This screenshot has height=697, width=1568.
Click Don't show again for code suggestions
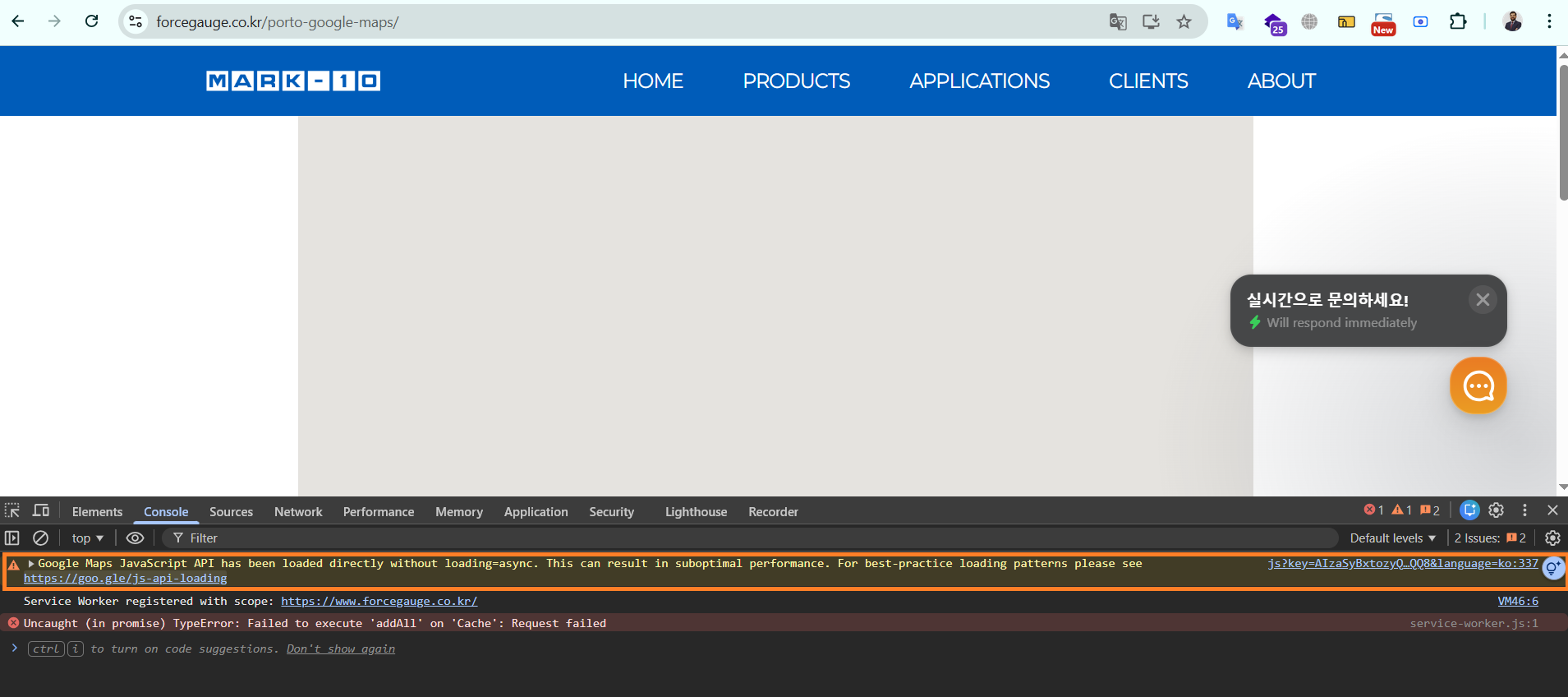(x=341, y=649)
